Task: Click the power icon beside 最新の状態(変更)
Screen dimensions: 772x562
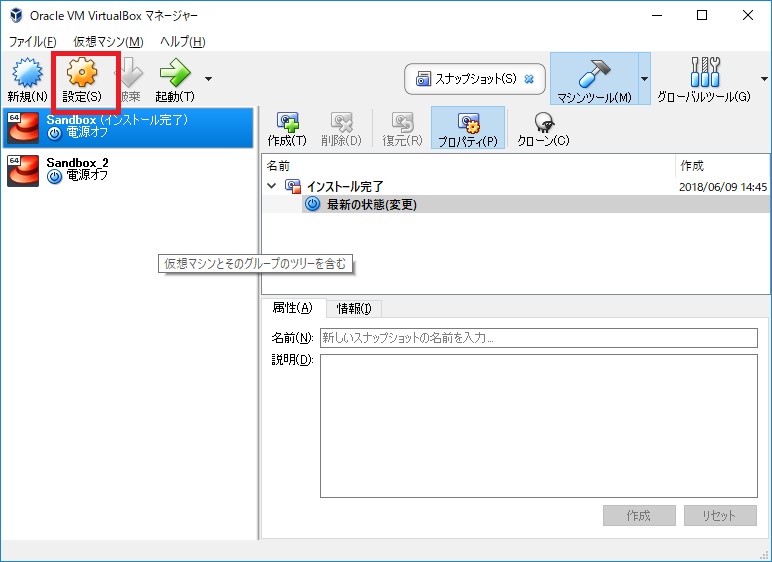Action: (x=312, y=204)
